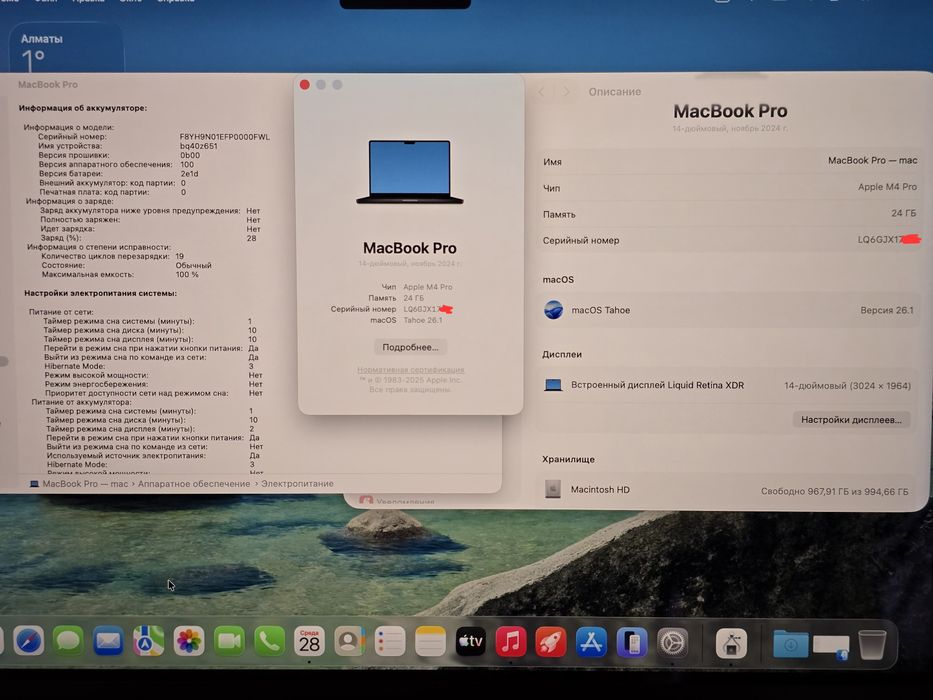
Task: Click the Память row showing 24 ГБ
Action: click(730, 214)
